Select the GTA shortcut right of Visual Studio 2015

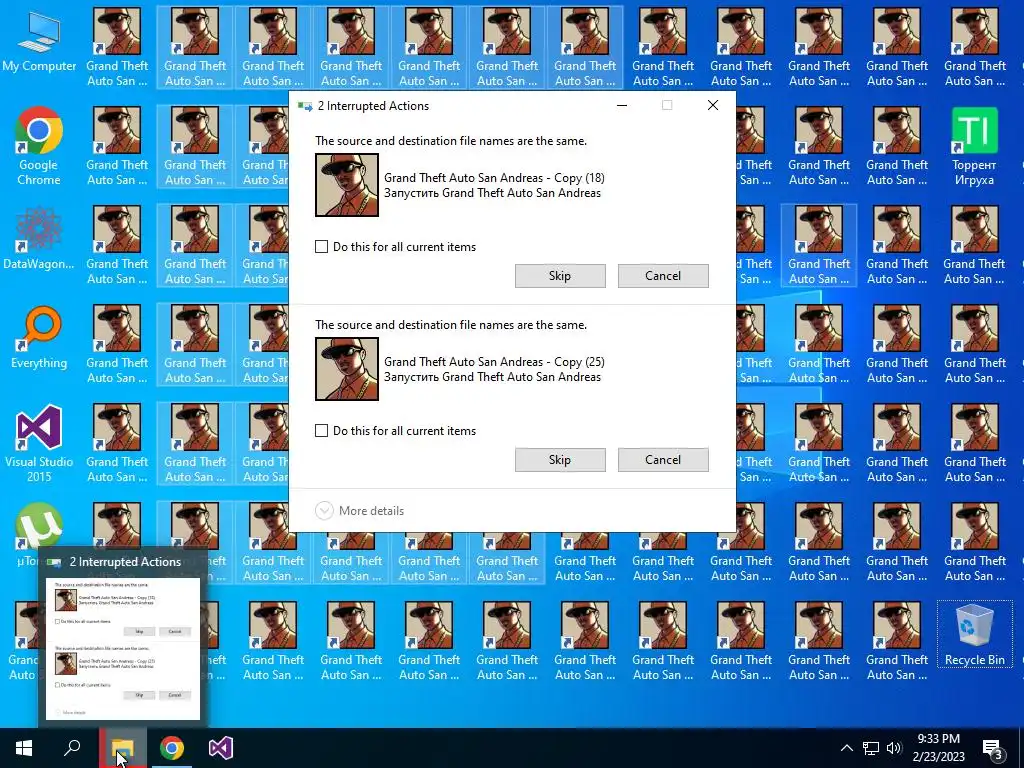point(117,444)
